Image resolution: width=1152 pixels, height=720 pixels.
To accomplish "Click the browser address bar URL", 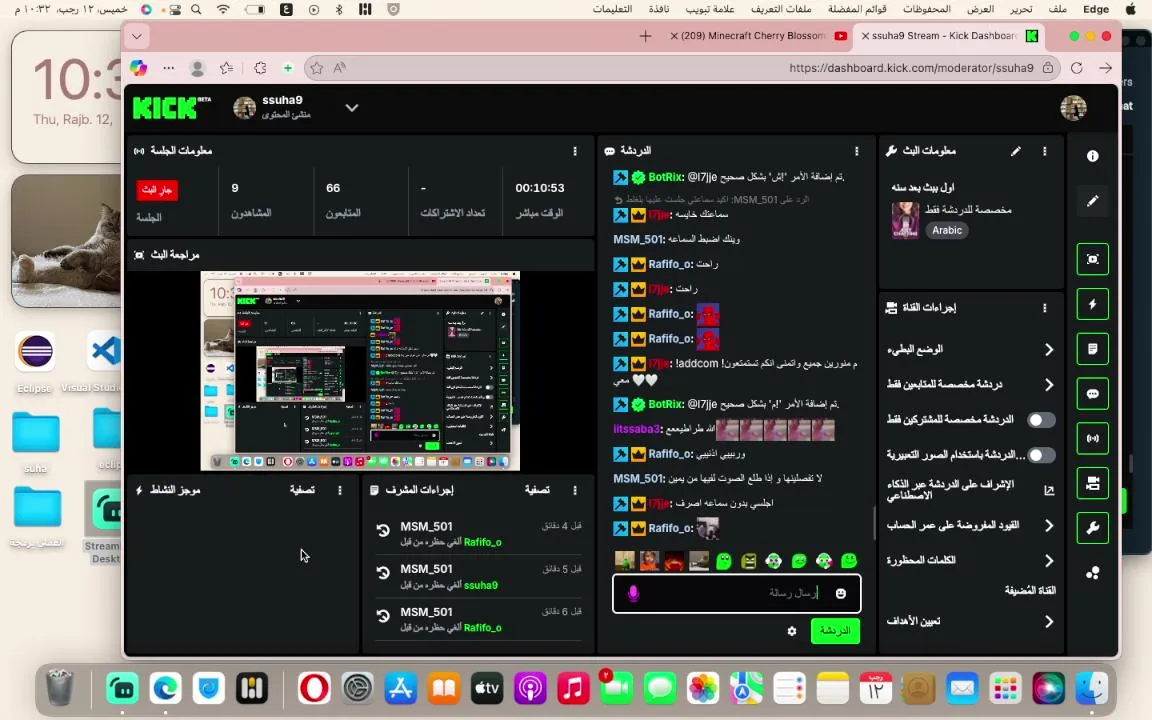I will tap(911, 68).
